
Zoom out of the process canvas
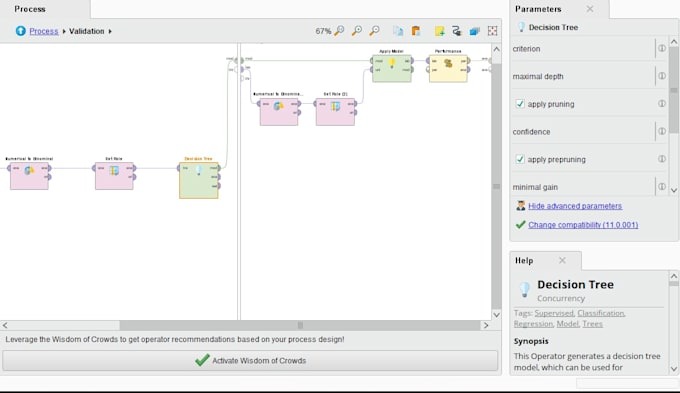click(x=374, y=31)
